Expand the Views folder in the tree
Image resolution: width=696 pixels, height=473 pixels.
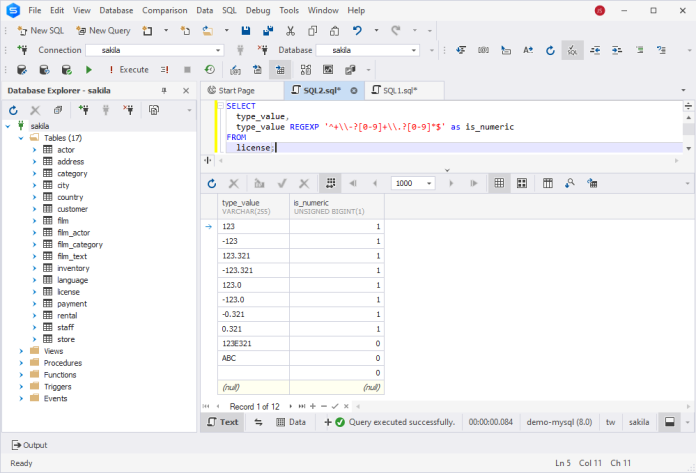coord(21,351)
